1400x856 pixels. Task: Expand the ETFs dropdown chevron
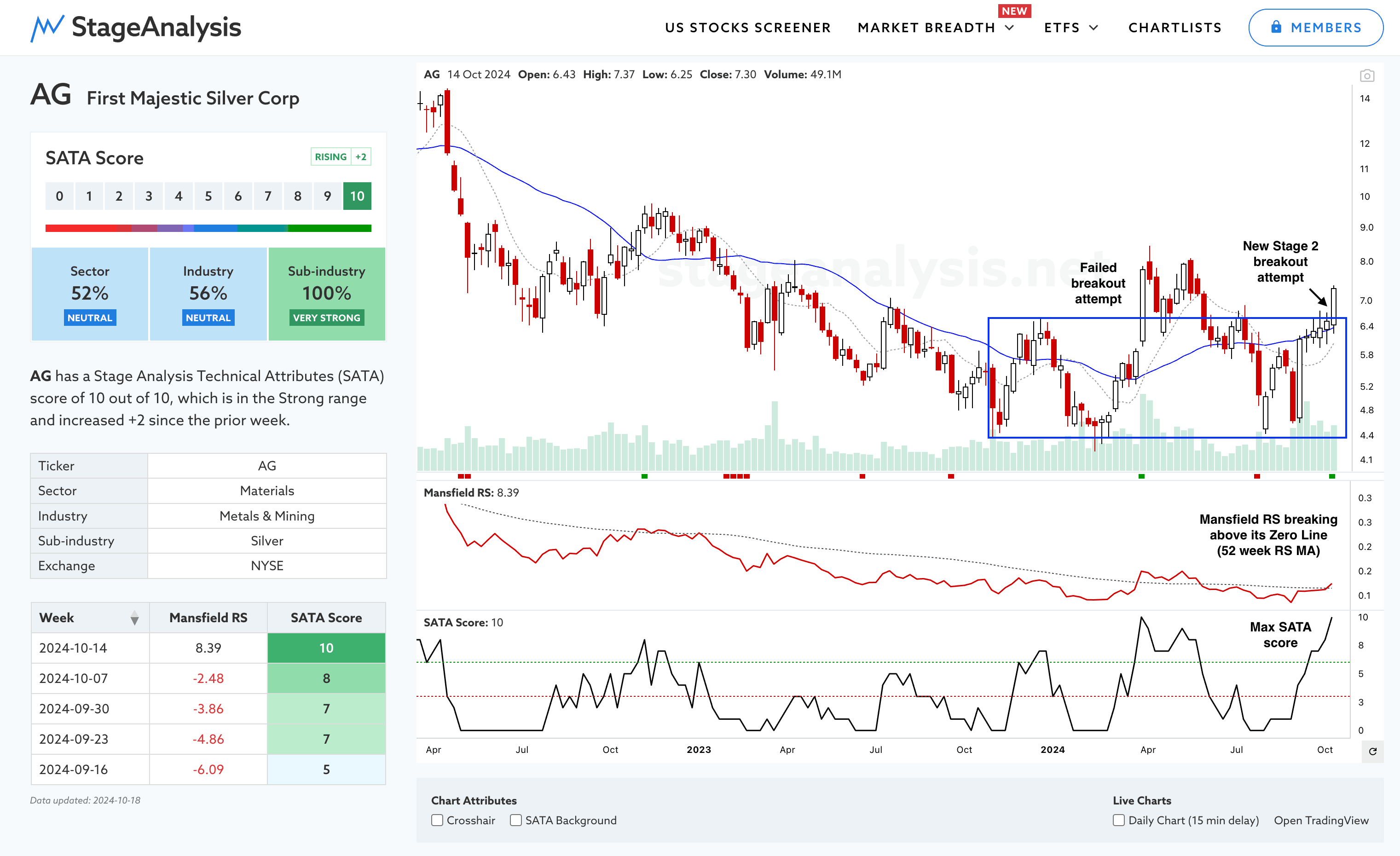[1093, 28]
